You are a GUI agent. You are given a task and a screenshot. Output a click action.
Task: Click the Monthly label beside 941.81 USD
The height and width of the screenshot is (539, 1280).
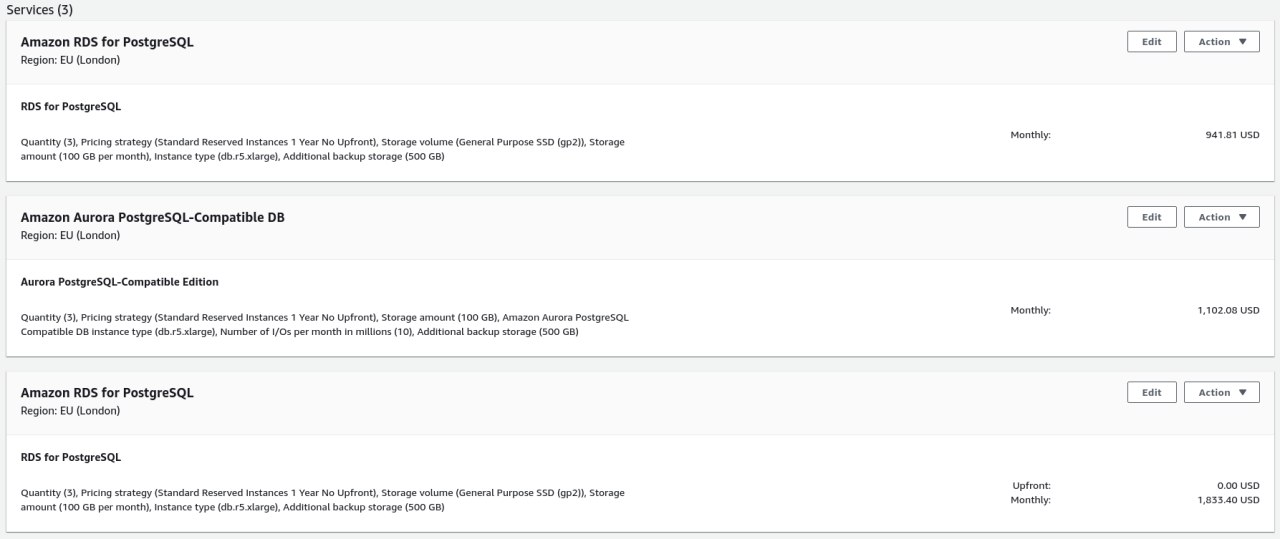[x=1031, y=134]
